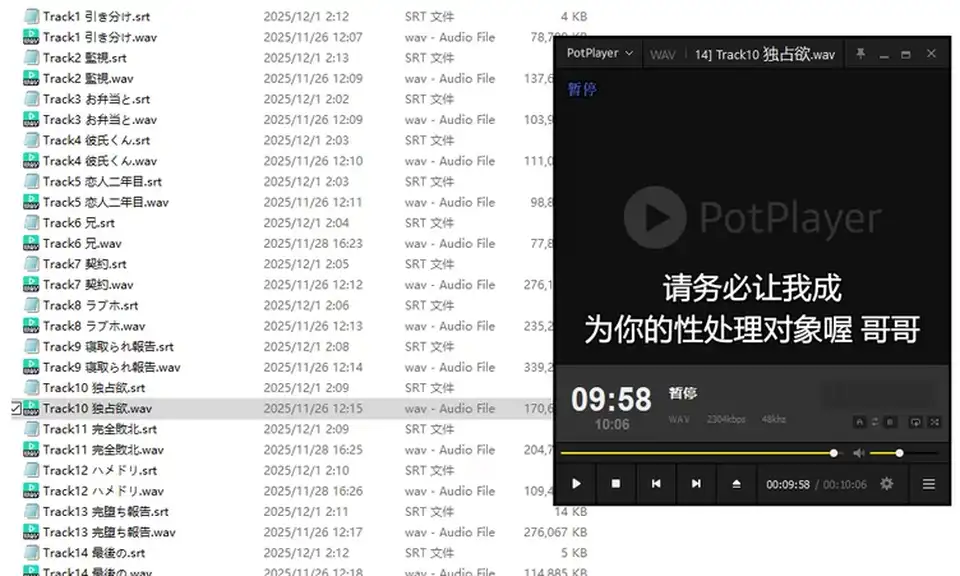Stop playback in PotPlayer
The width and height of the screenshot is (960, 576).
[x=616, y=484]
